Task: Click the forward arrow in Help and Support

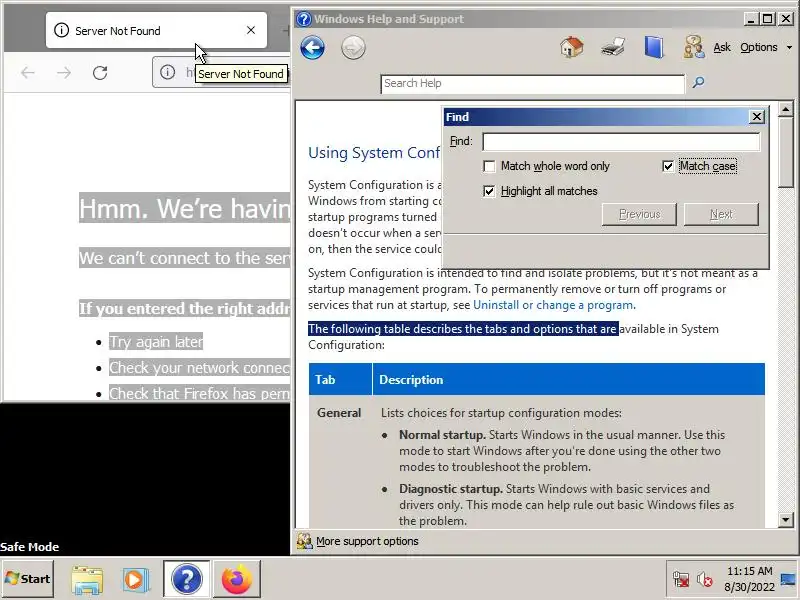Action: click(x=353, y=48)
